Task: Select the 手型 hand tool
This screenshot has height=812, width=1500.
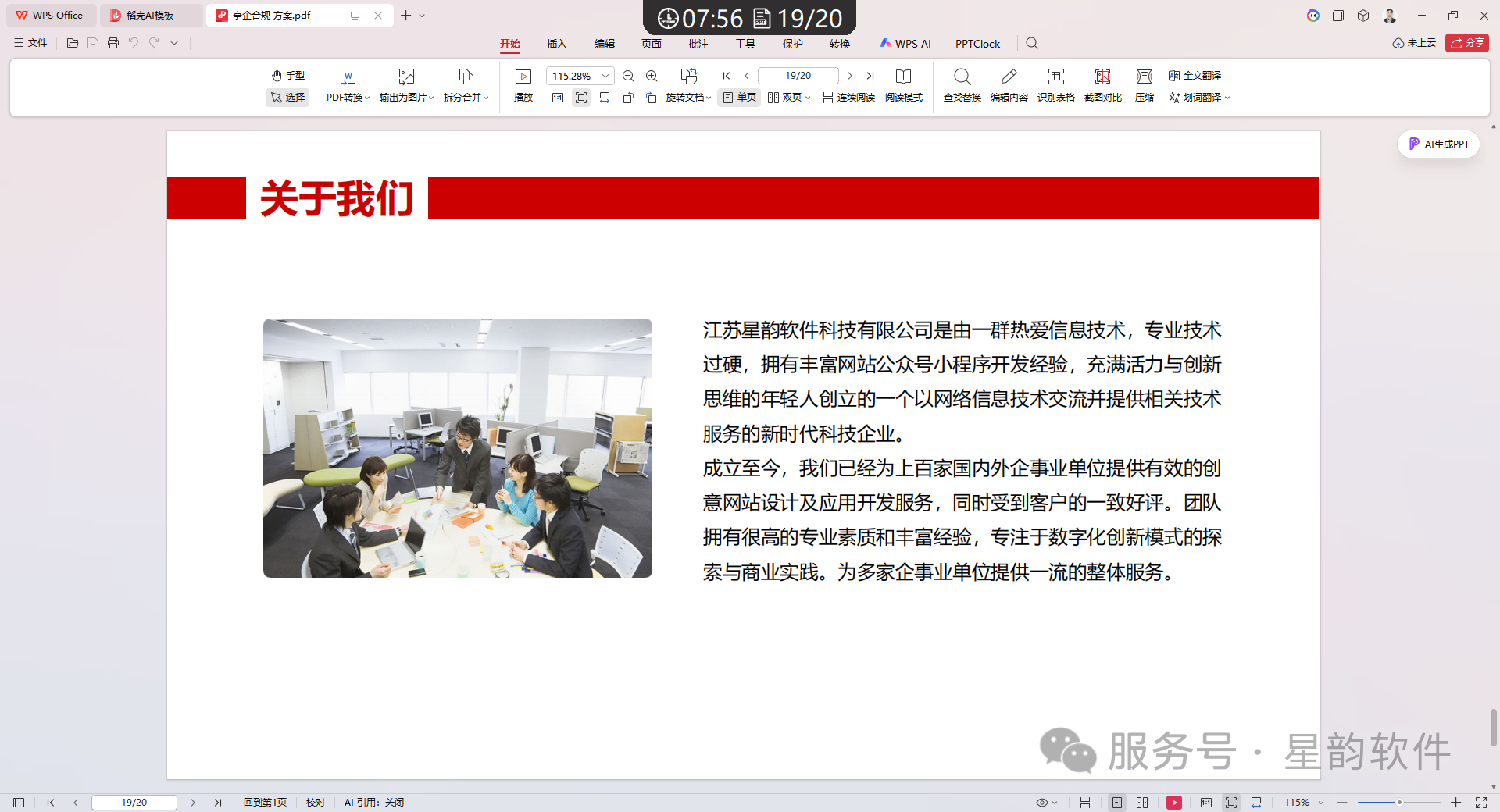Action: [x=288, y=76]
